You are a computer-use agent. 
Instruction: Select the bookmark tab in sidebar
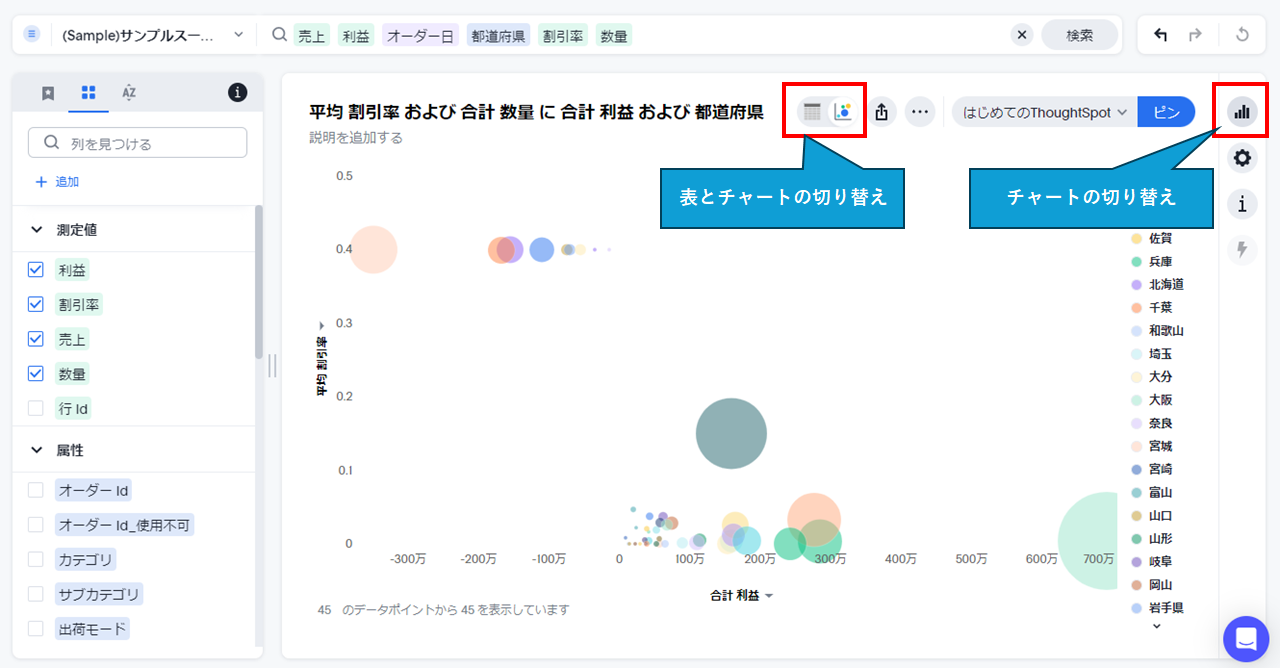48,93
